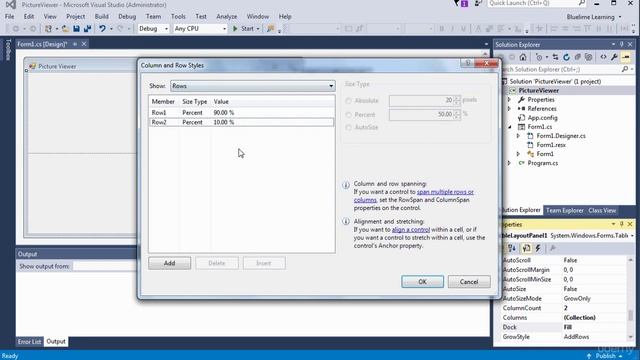Image resolution: width=640 pixels, height=360 pixels.
Task: Click the Columns (Collection) property value
Action: tap(579, 318)
